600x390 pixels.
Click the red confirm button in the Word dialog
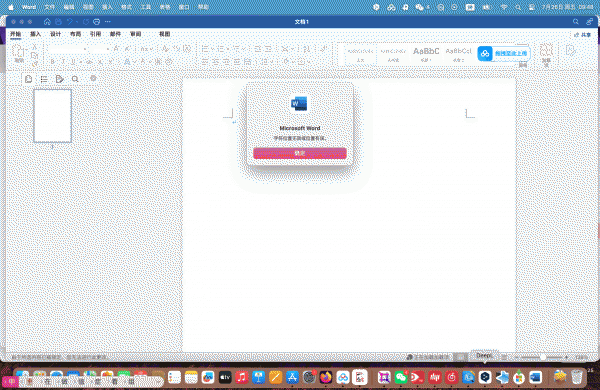300,153
